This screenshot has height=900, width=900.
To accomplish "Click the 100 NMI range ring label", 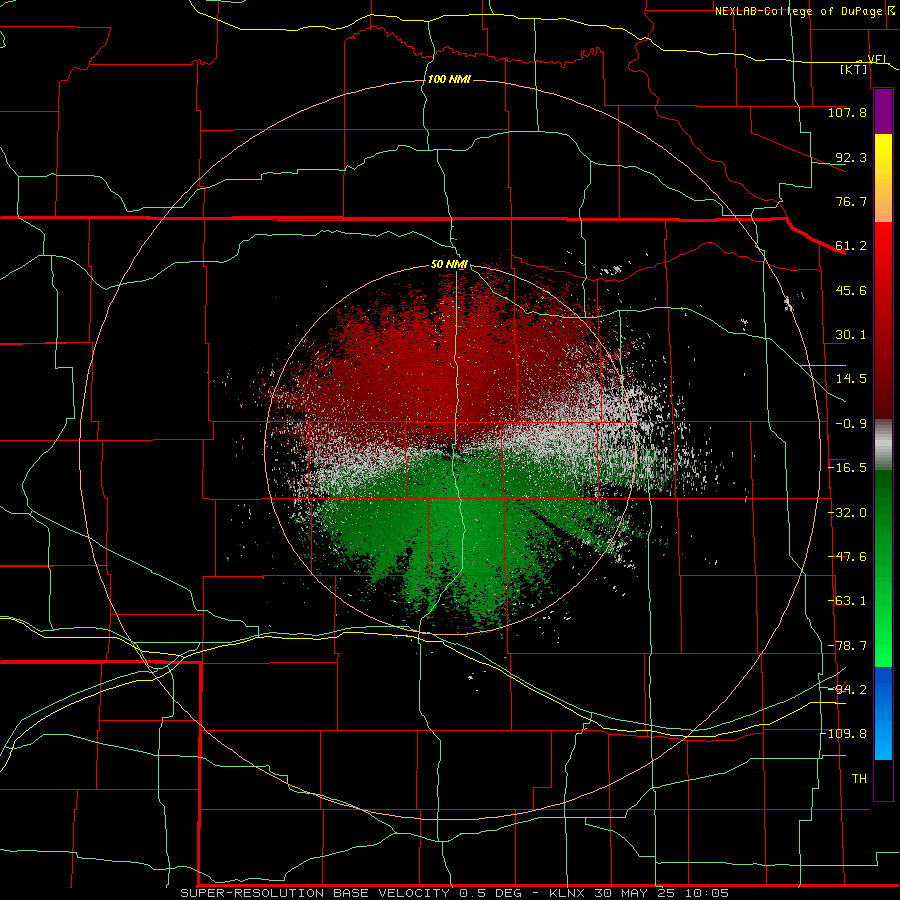I will (449, 79).
